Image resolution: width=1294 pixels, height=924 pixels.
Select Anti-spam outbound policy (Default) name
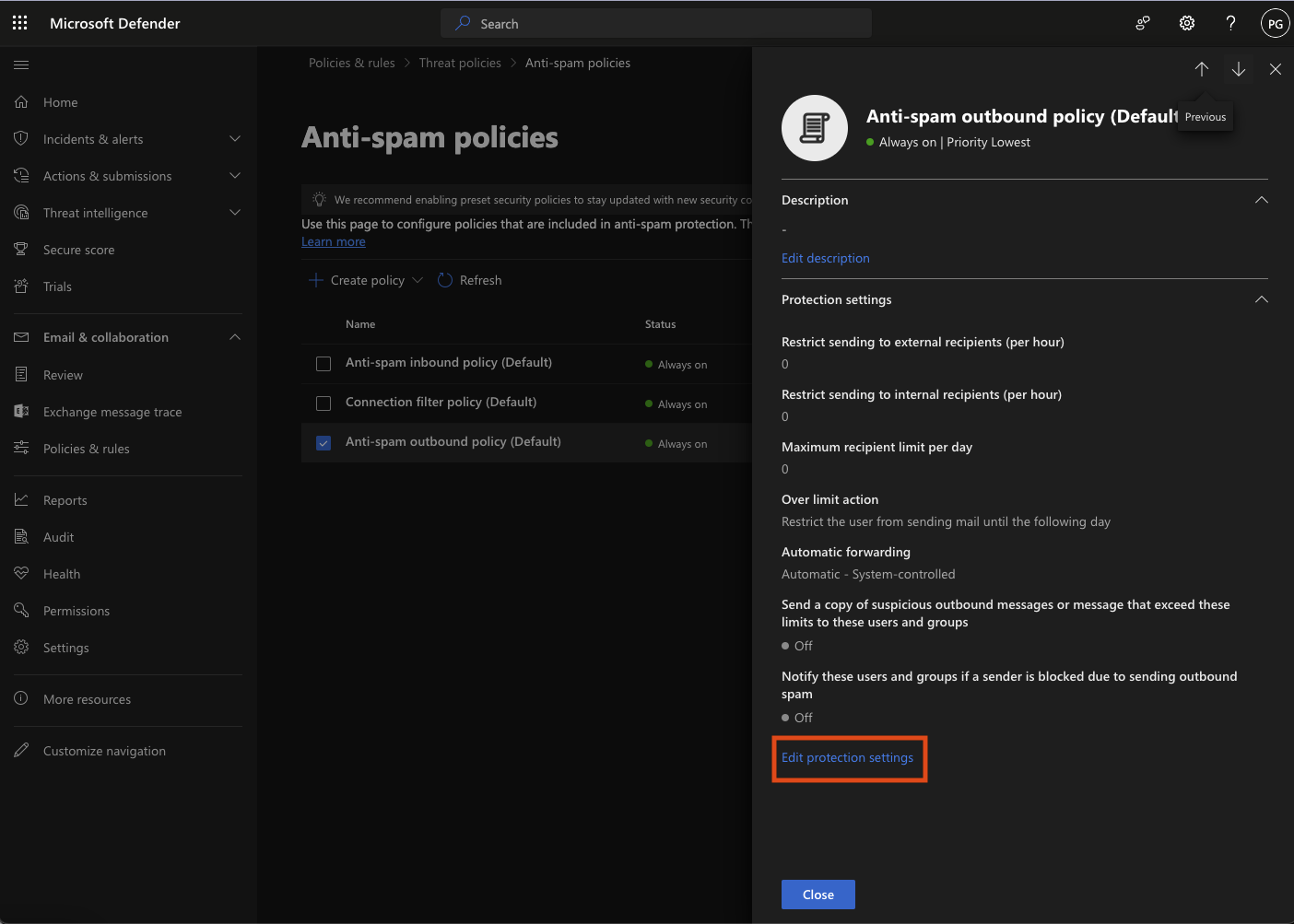point(453,441)
